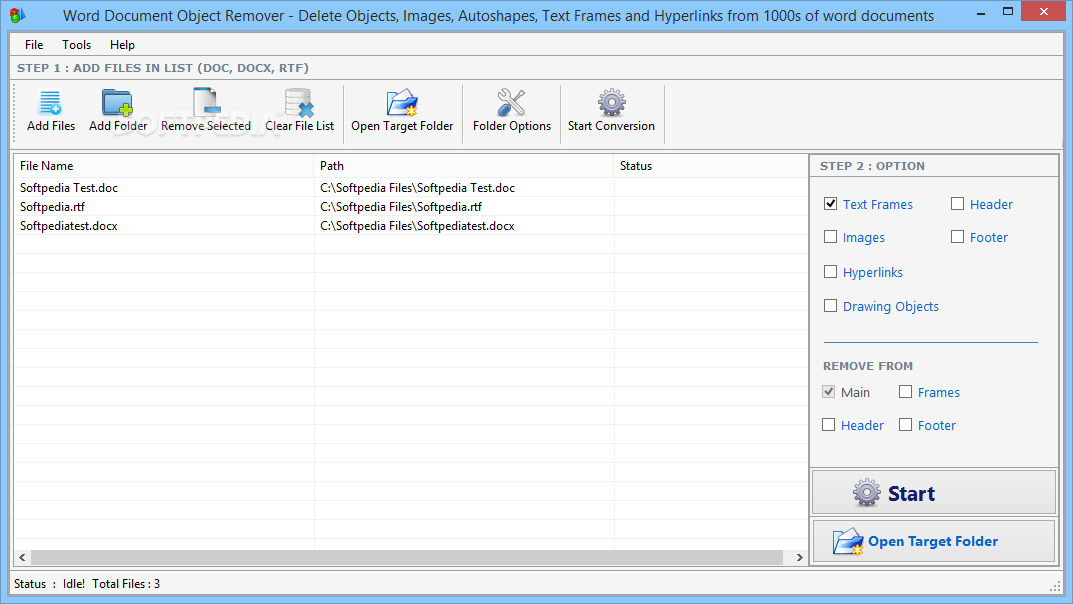Toggle the Main checkbox under Remove From

(829, 392)
